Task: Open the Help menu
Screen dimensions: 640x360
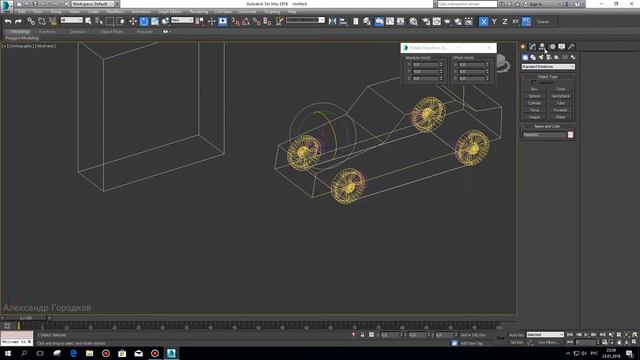Action: (x=291, y=11)
